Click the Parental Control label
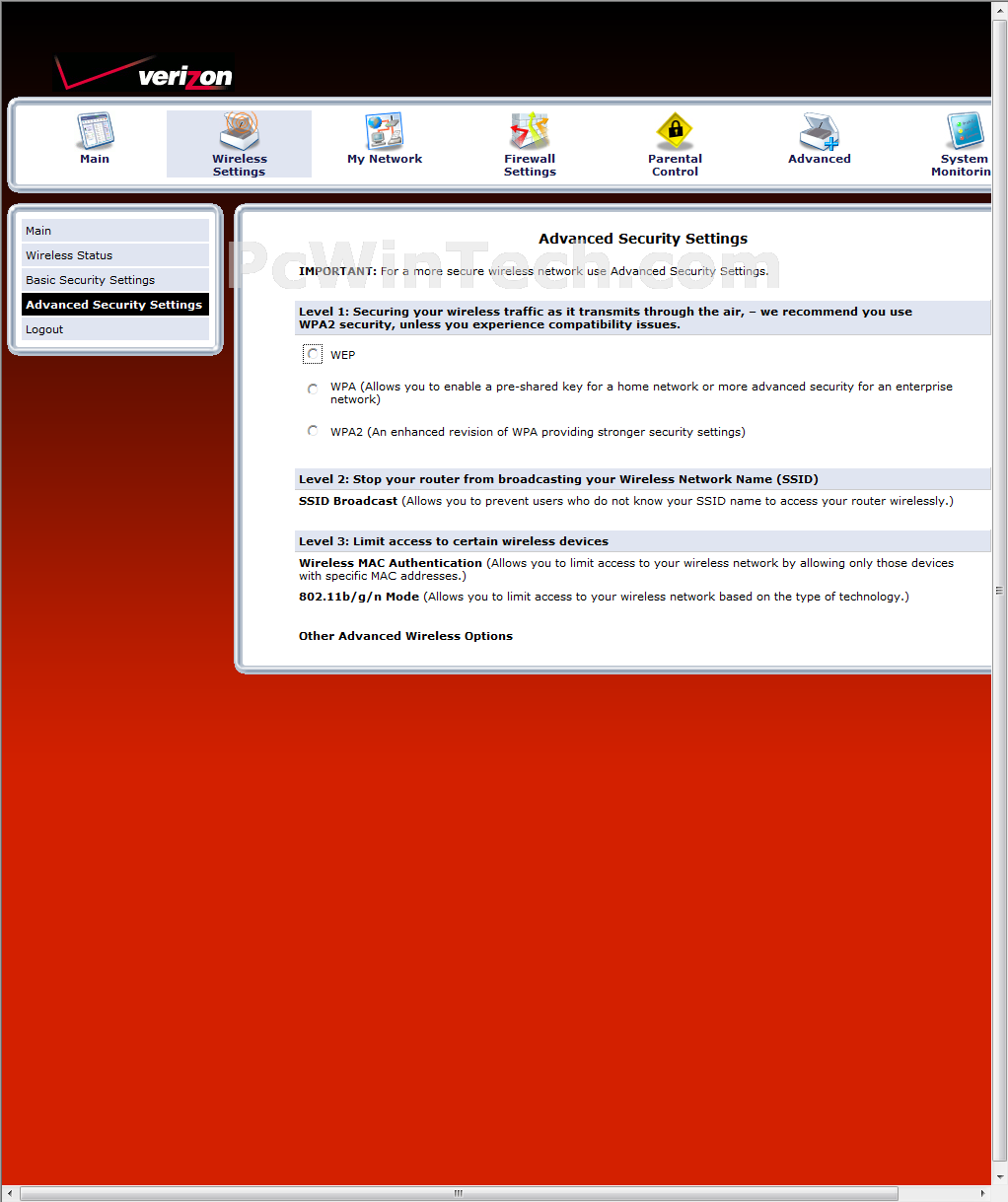Image resolution: width=1008 pixels, height=1202 pixels. (x=675, y=165)
